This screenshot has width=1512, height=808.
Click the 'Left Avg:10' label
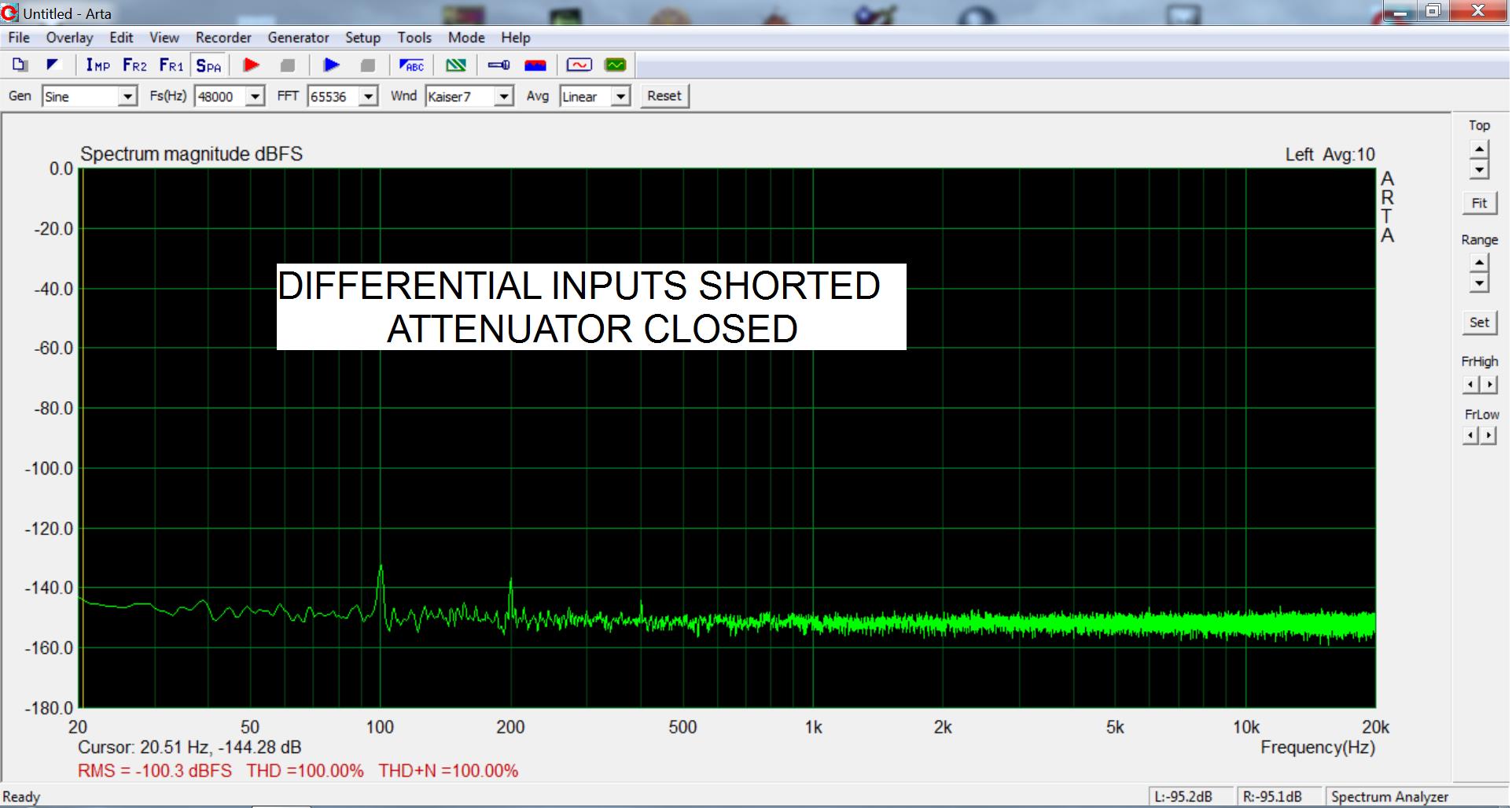click(1330, 155)
